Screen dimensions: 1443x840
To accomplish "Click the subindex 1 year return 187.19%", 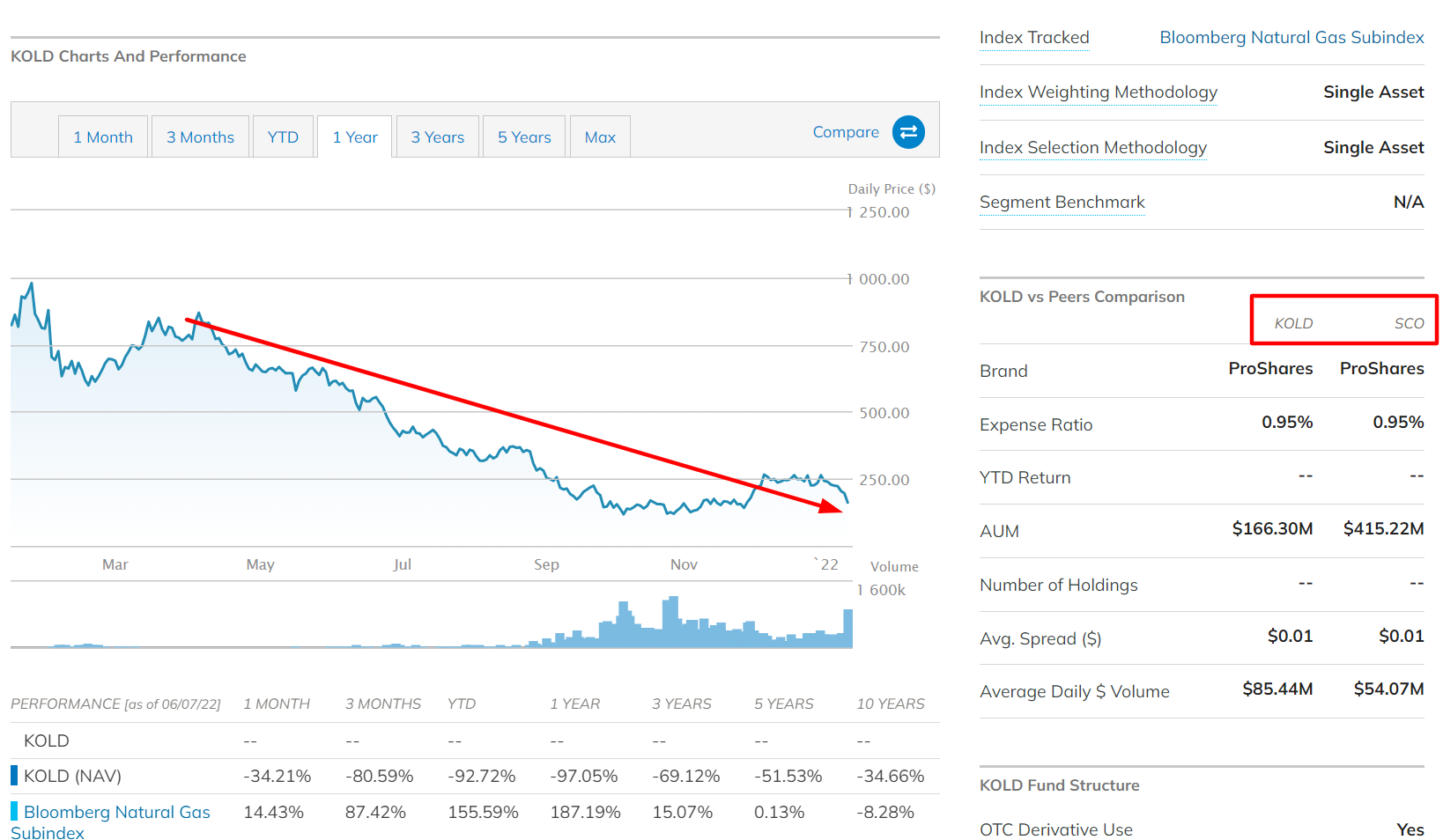I will (x=585, y=812).
